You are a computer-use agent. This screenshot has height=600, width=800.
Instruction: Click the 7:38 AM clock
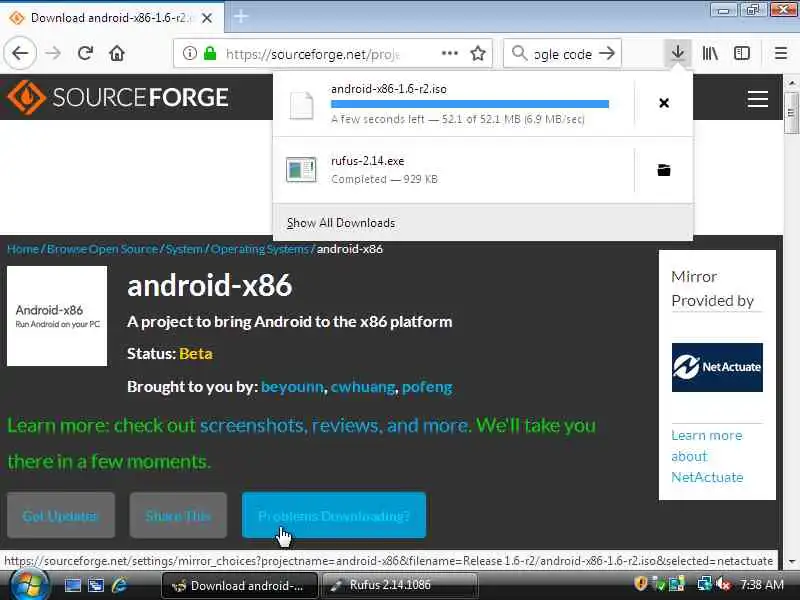pos(762,584)
